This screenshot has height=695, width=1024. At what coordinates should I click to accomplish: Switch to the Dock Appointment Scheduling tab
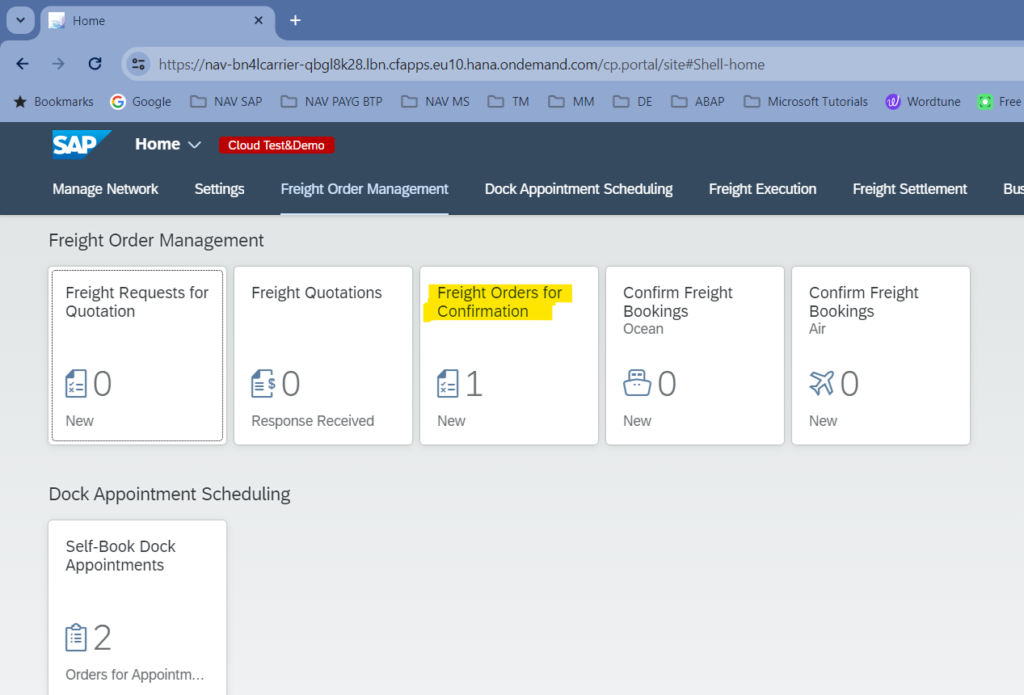pyautogui.click(x=578, y=189)
